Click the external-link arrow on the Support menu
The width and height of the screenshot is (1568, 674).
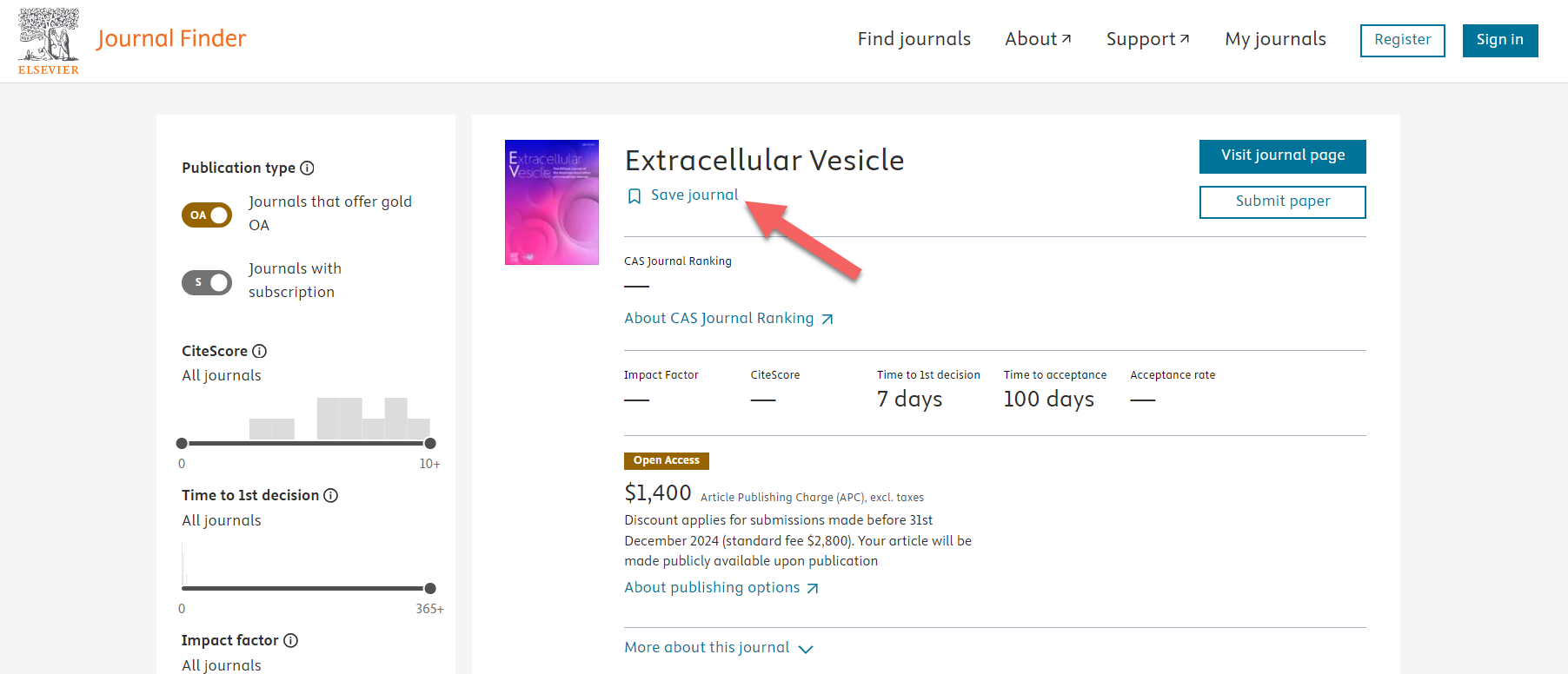[1186, 37]
